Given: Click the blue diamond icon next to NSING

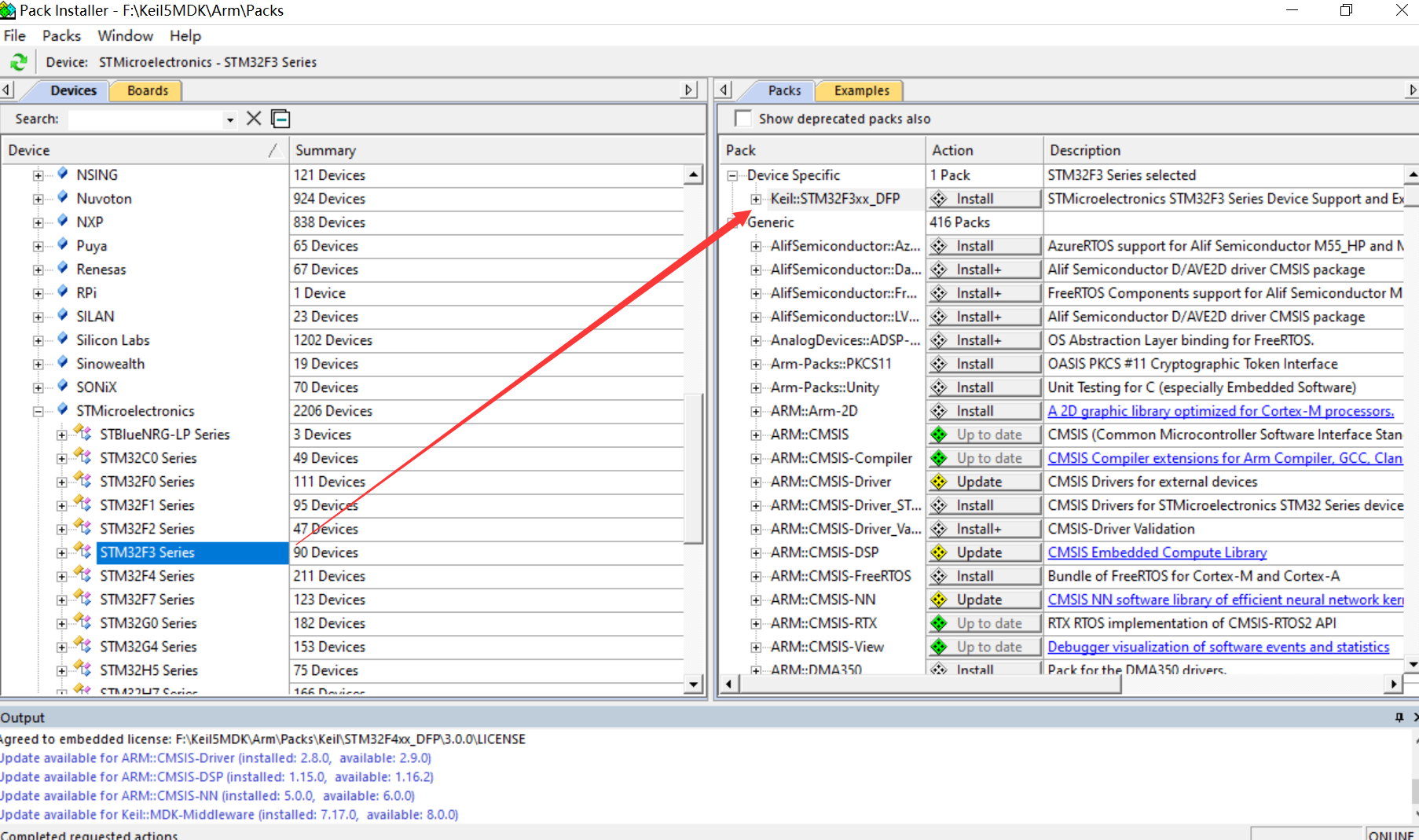Looking at the screenshot, I should (x=63, y=174).
